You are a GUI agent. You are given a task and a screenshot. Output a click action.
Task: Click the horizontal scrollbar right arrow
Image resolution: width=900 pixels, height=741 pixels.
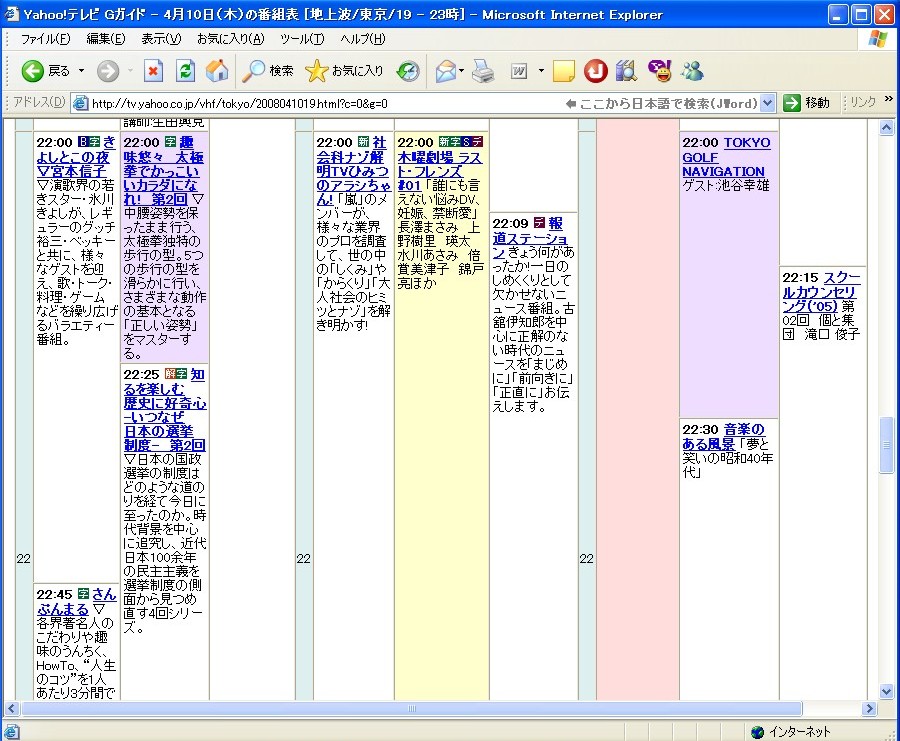click(869, 708)
